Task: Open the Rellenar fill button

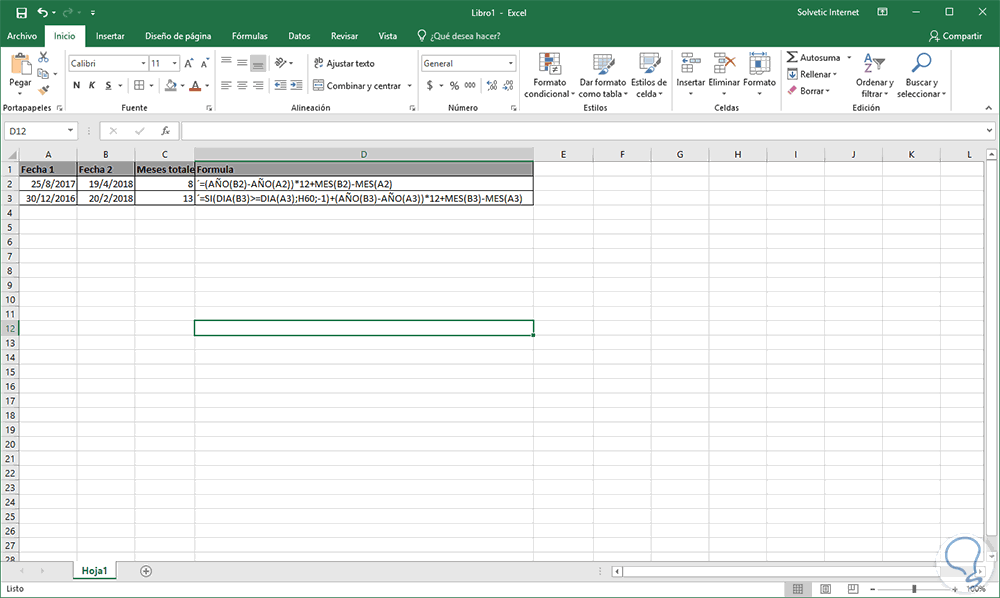Action: coord(812,74)
